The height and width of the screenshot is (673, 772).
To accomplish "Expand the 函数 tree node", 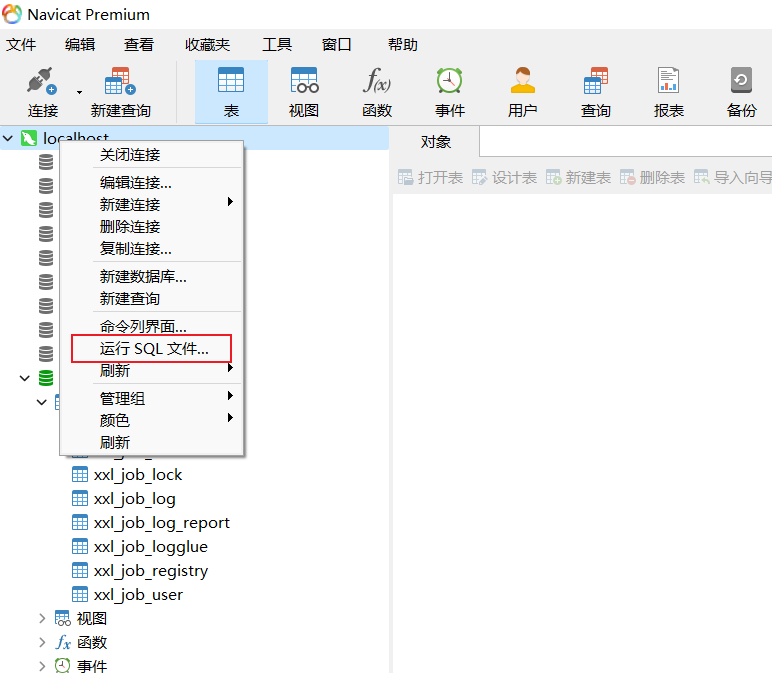I will click(42, 642).
